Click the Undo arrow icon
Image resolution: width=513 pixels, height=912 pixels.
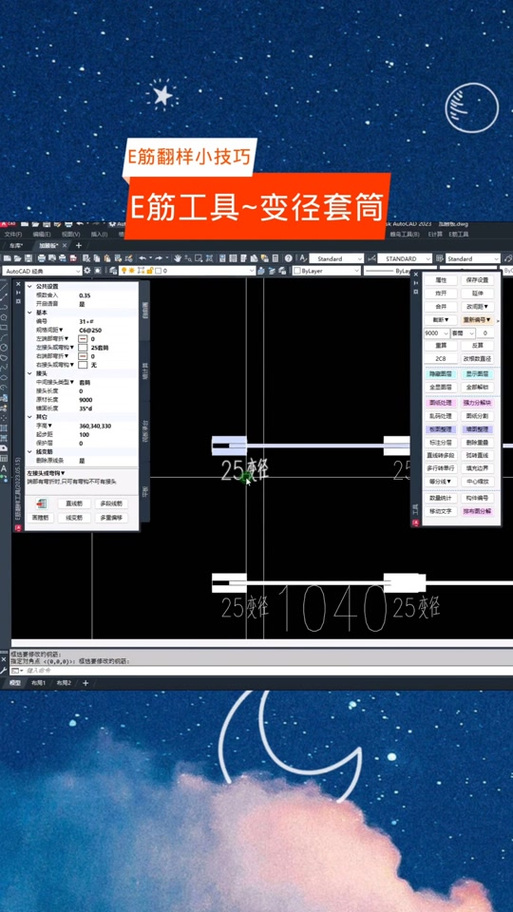(142, 258)
